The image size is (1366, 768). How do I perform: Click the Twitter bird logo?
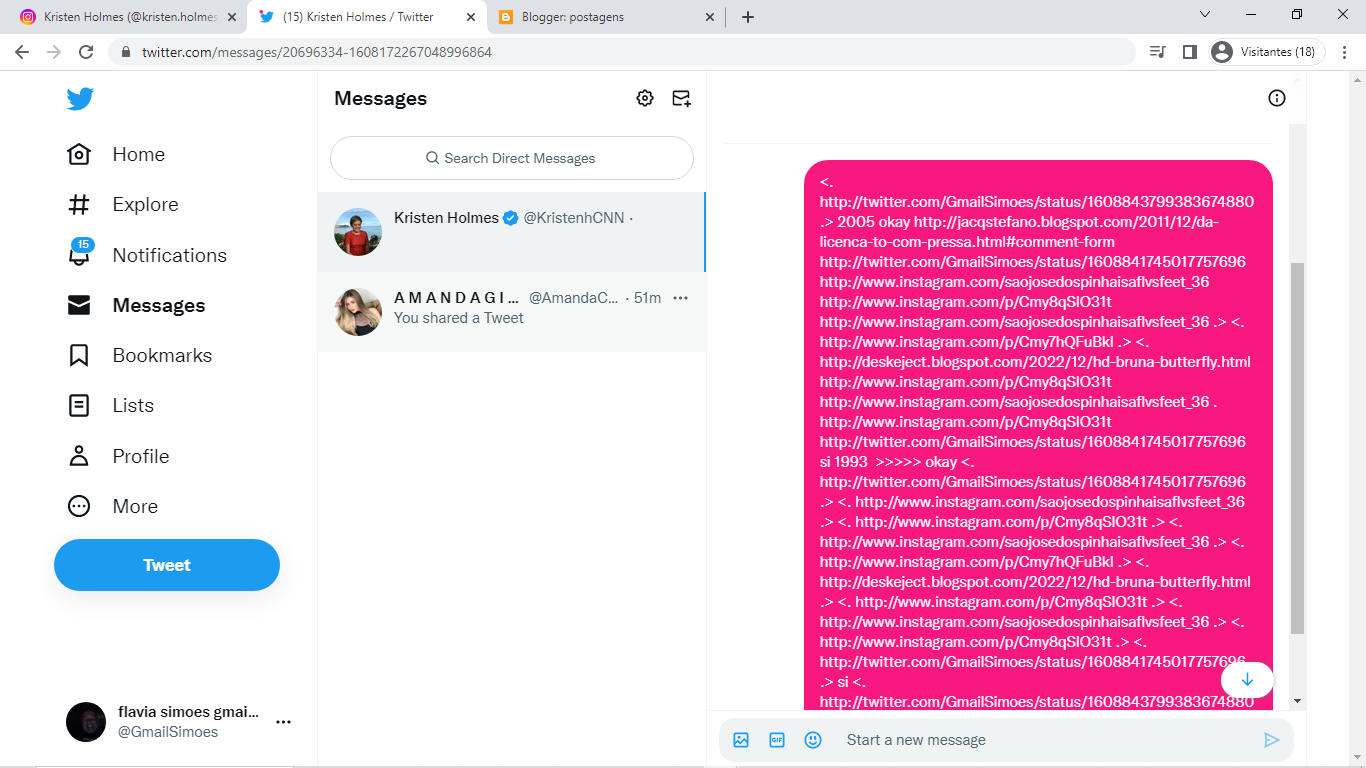80,99
